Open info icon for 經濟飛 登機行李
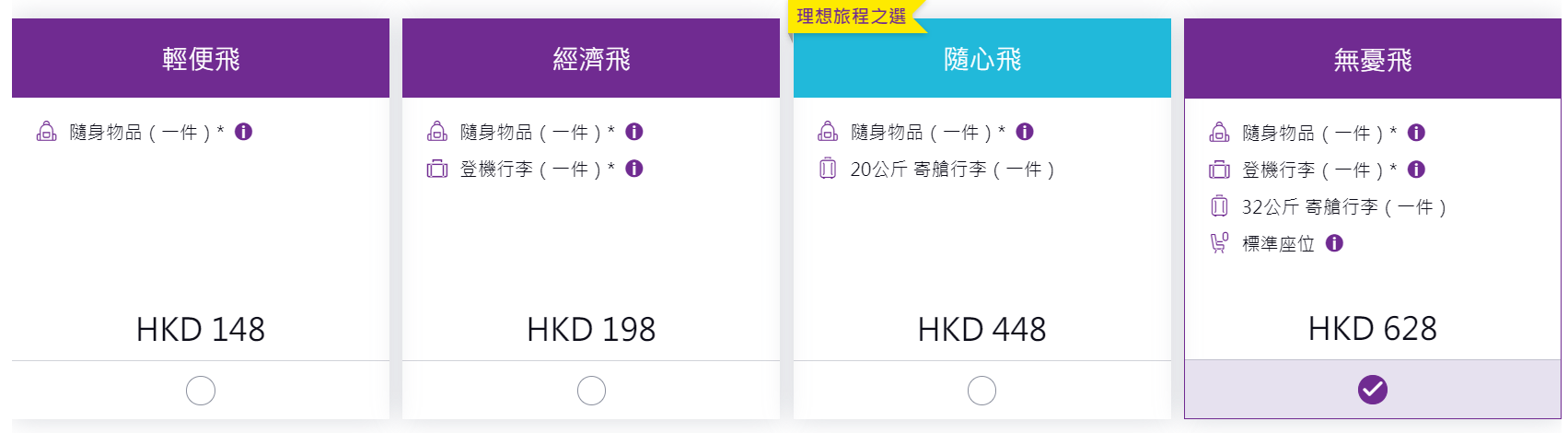 coord(633,169)
